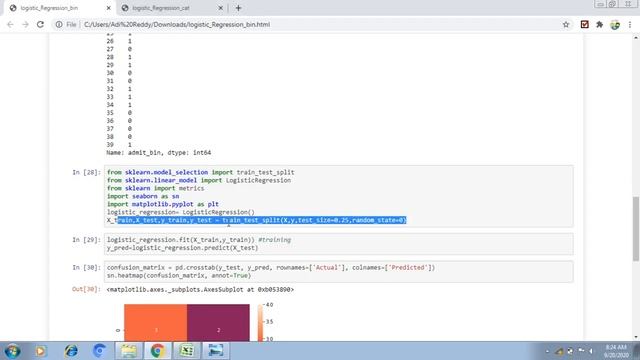Click the In [30] cell prompt

(86, 267)
